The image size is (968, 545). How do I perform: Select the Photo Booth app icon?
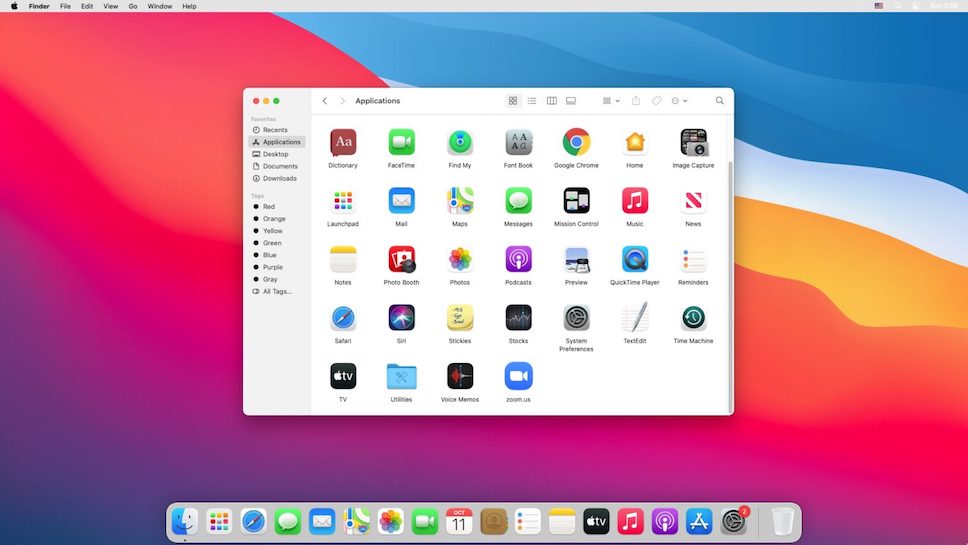(401, 260)
